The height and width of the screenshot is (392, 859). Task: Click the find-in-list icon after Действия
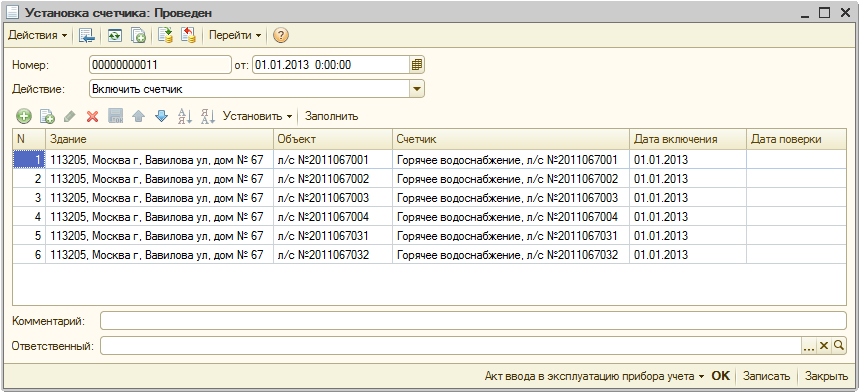pyautogui.click(x=87, y=36)
